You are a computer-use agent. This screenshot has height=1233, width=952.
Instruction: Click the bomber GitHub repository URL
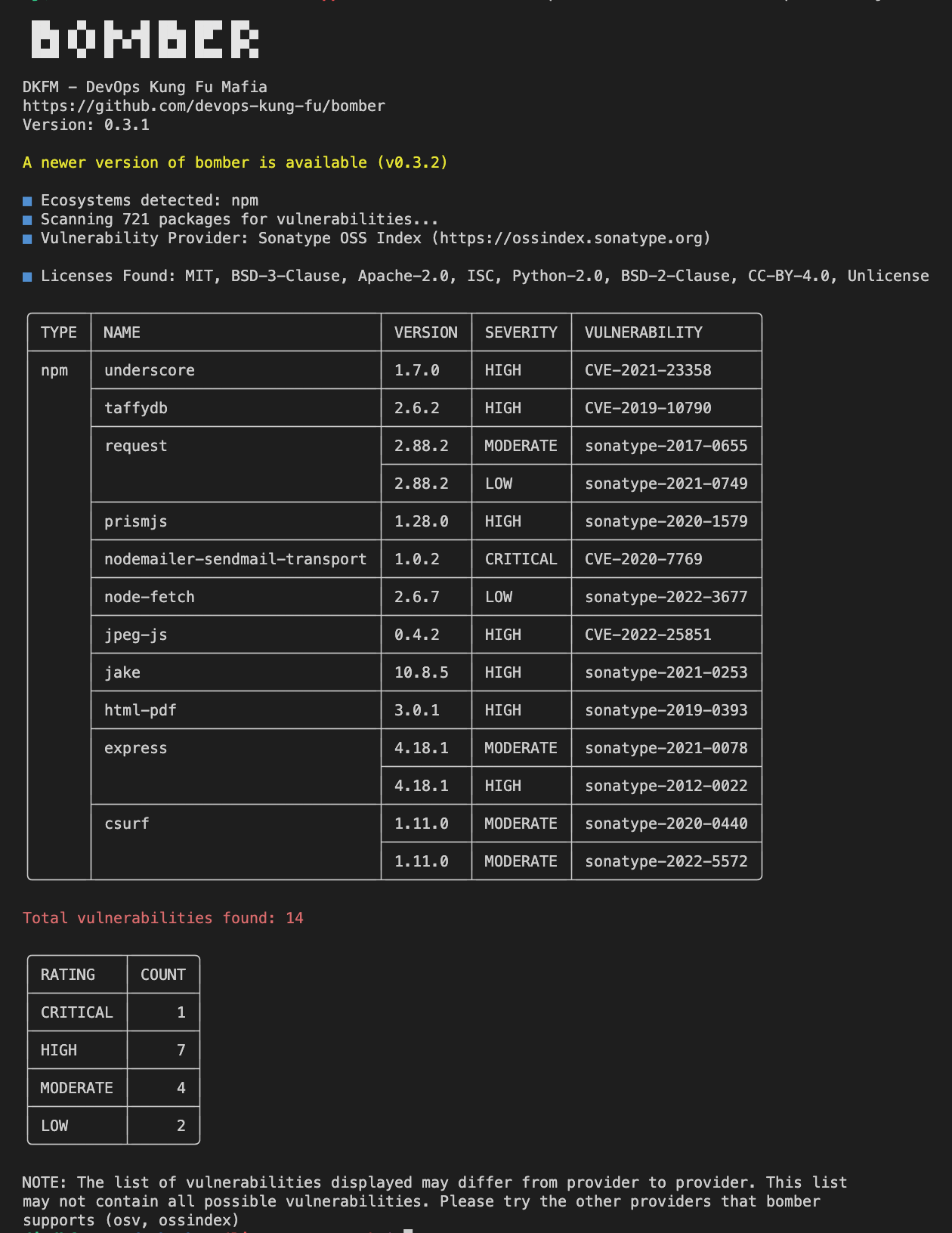(204, 106)
